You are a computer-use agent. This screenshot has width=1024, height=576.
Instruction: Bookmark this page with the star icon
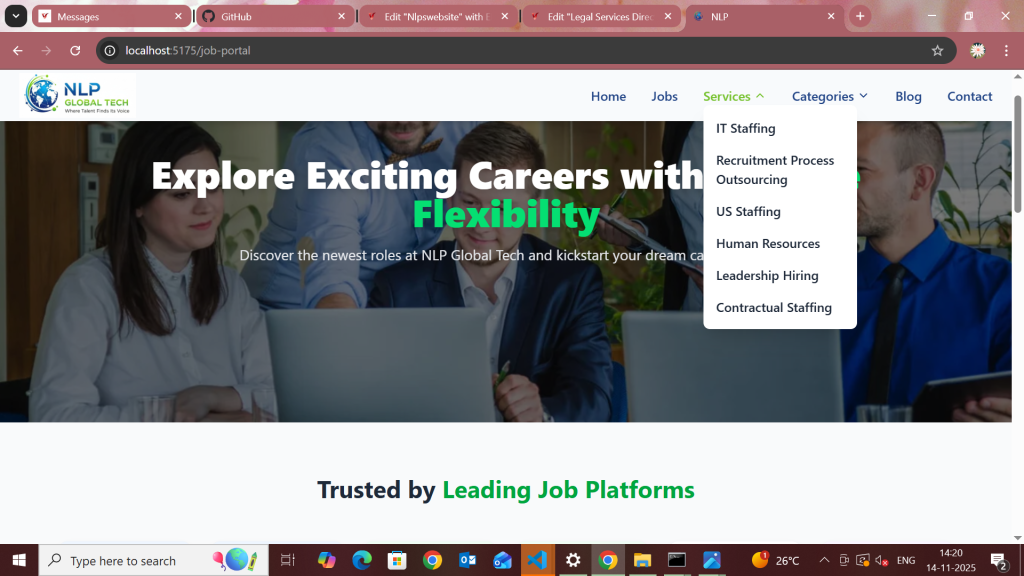click(937, 50)
